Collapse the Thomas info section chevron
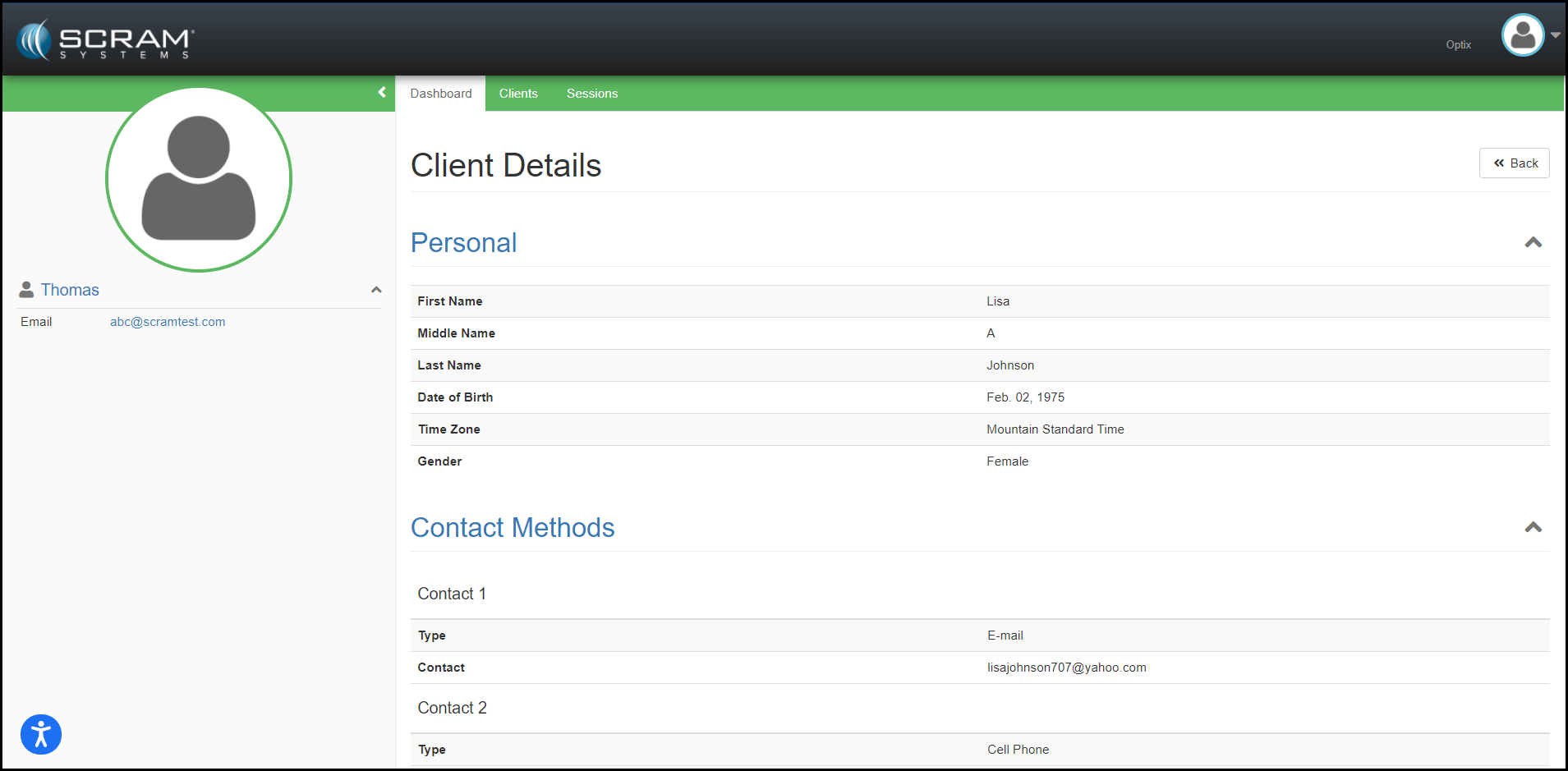This screenshot has height=771, width=1568. point(376,290)
